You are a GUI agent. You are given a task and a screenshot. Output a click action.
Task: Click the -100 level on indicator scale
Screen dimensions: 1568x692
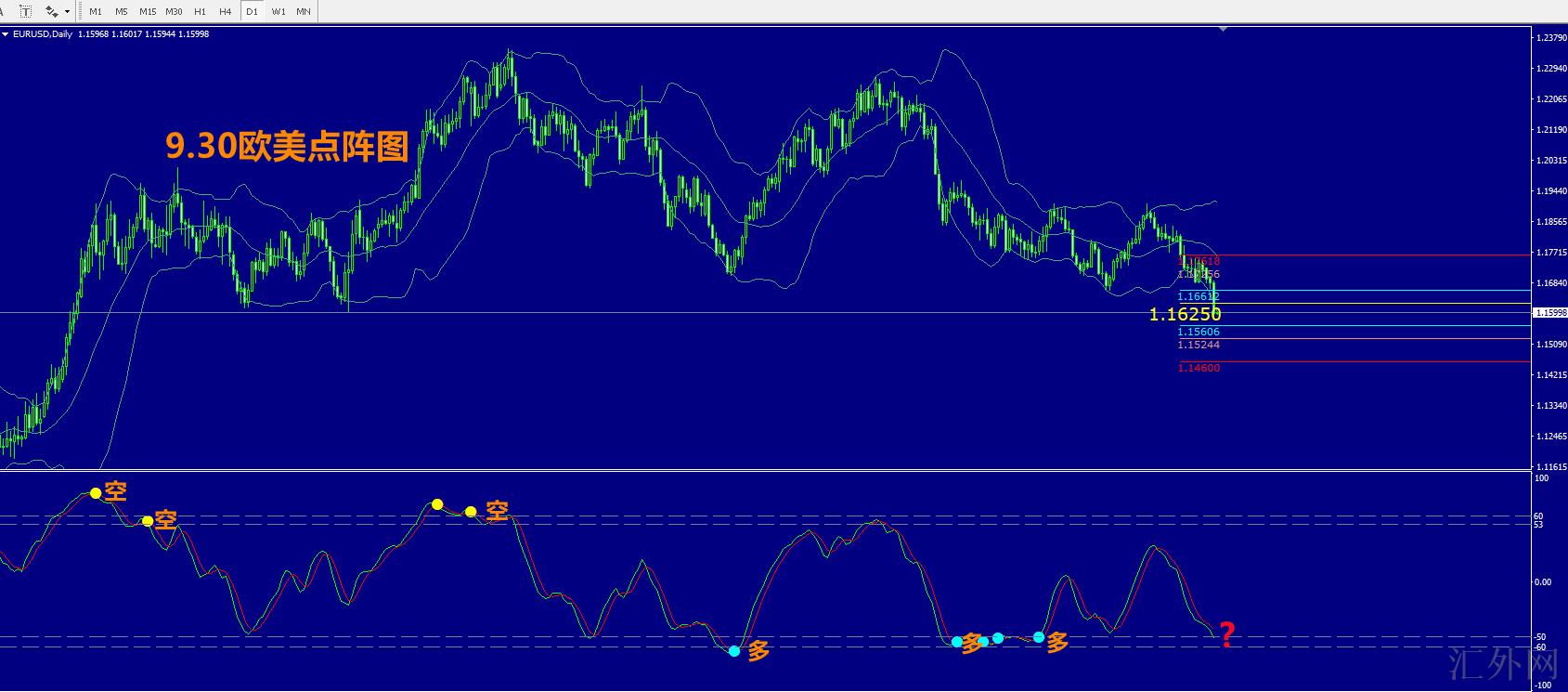[x=1542, y=685]
